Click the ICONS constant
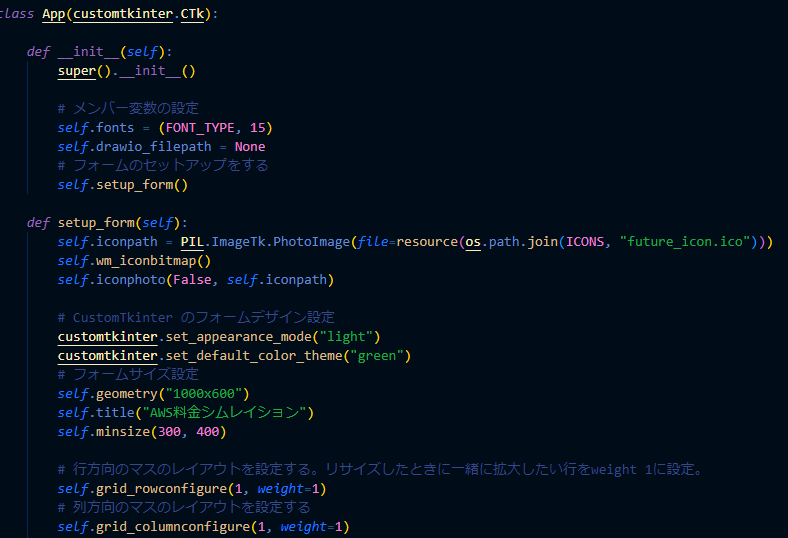 pos(585,242)
